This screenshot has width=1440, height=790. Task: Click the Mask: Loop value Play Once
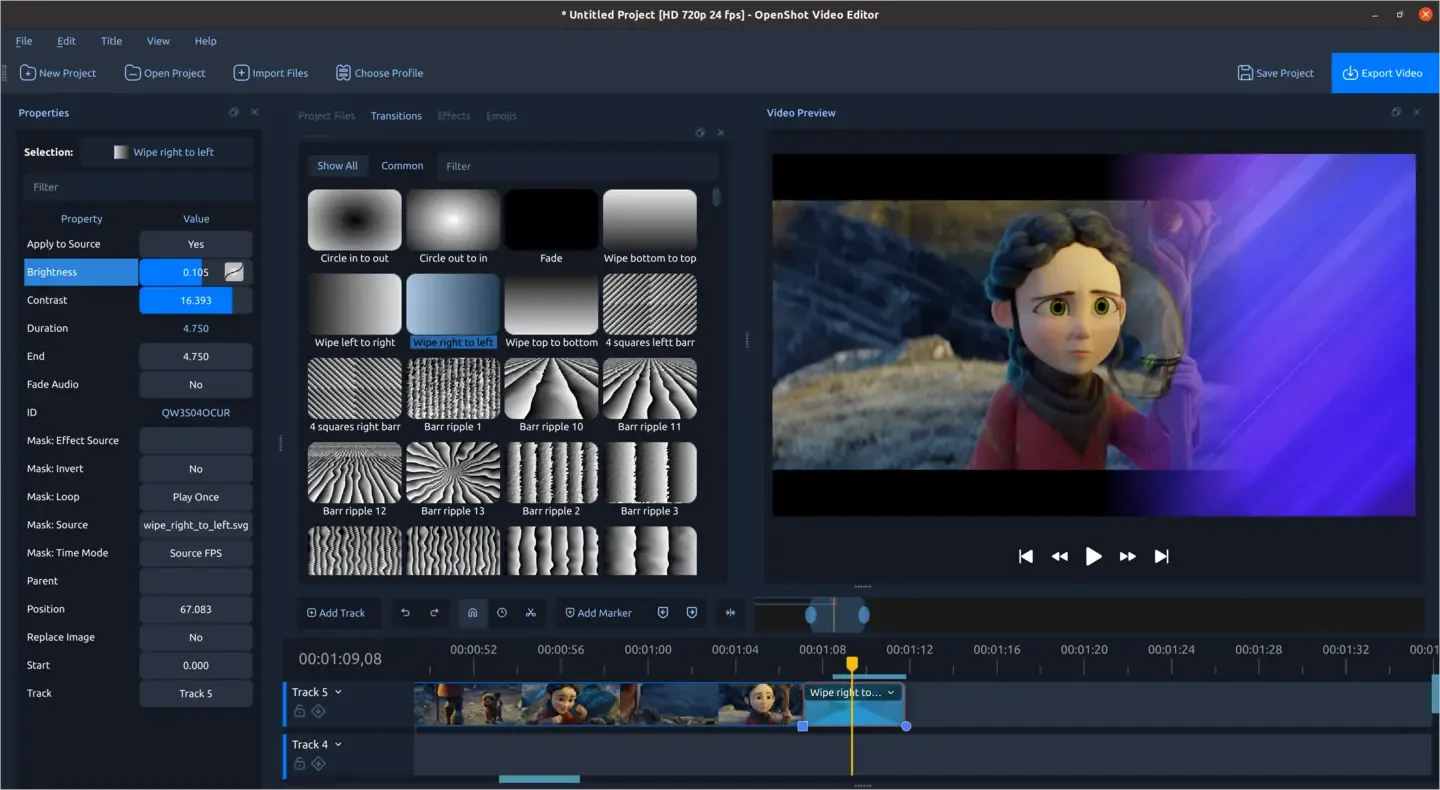coord(196,497)
